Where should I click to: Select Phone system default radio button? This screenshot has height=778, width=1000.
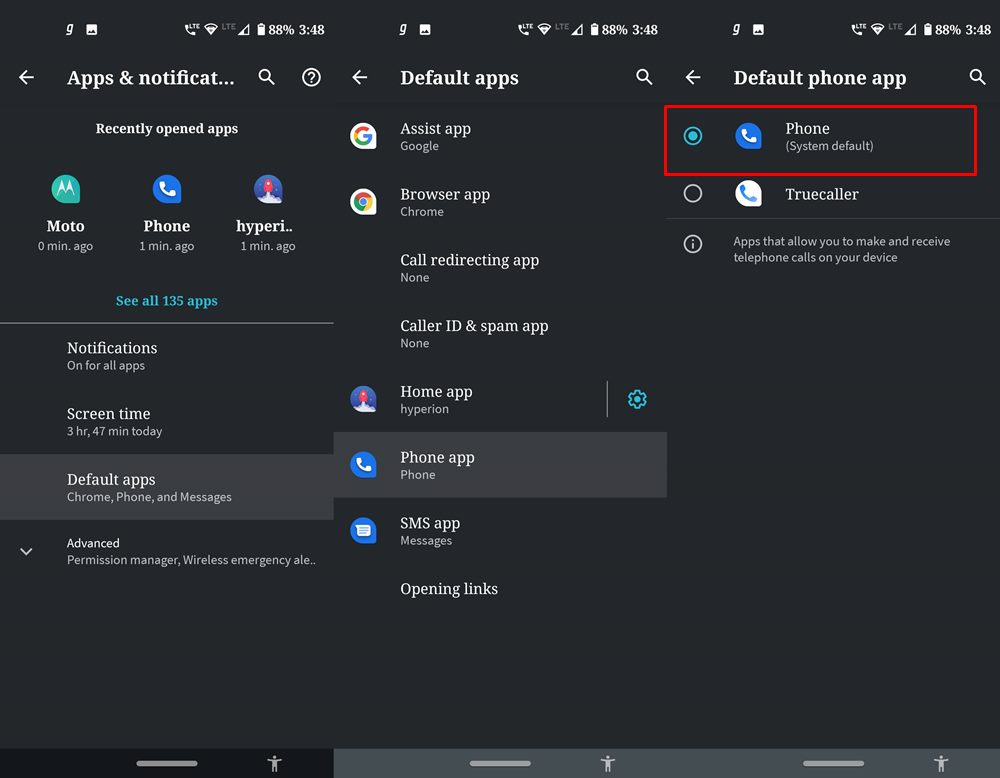693,136
